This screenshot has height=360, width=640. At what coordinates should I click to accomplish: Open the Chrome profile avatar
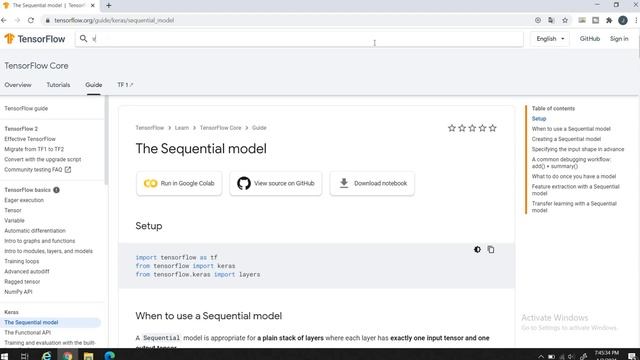coord(623,20)
